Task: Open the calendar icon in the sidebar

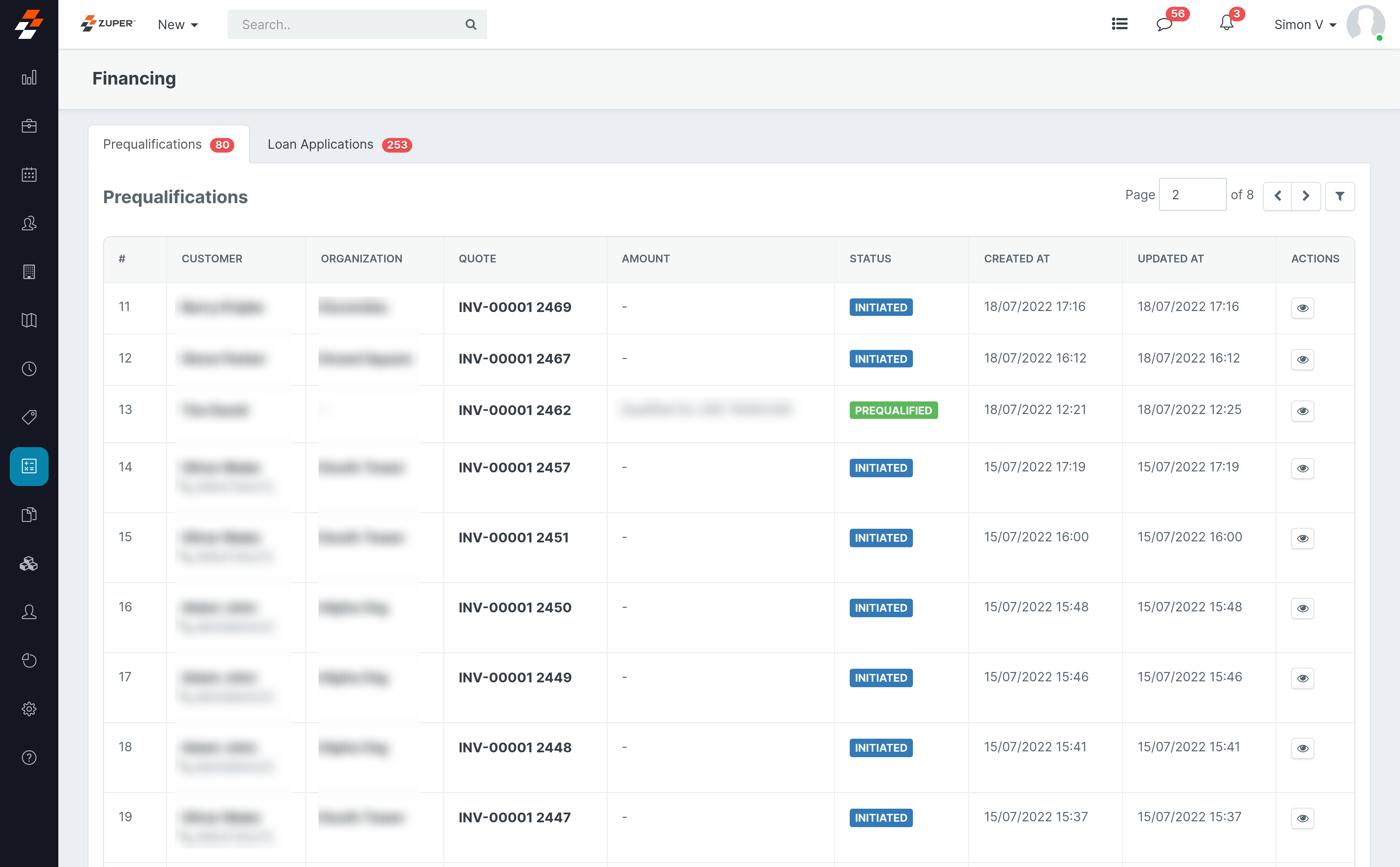Action: click(x=29, y=174)
